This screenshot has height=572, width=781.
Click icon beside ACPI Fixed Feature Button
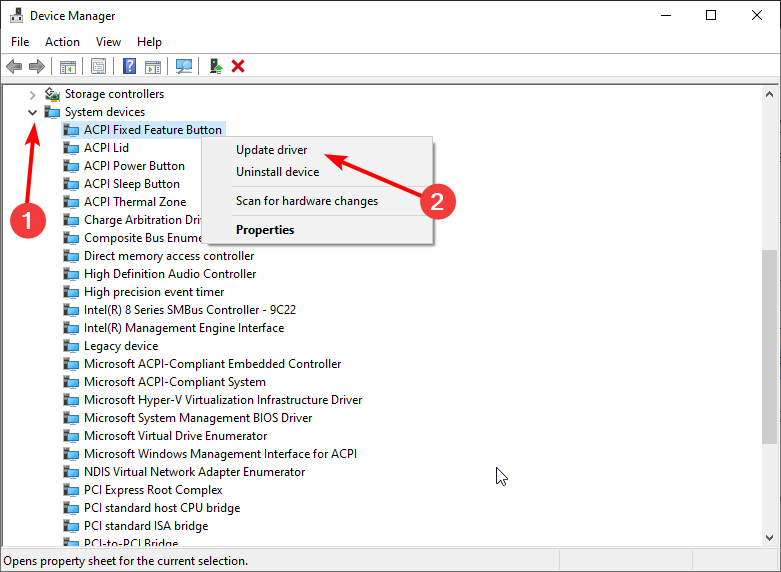click(x=71, y=130)
